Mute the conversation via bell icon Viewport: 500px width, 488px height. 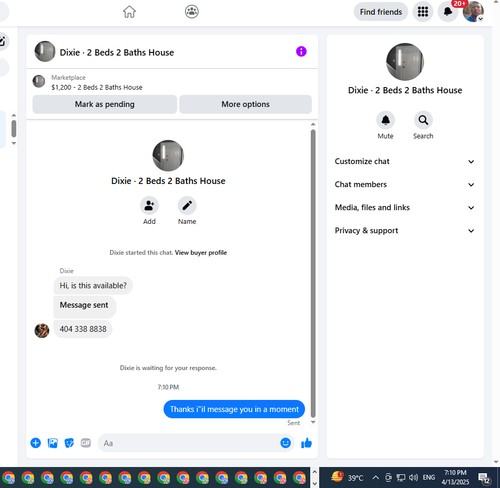[x=385, y=120]
